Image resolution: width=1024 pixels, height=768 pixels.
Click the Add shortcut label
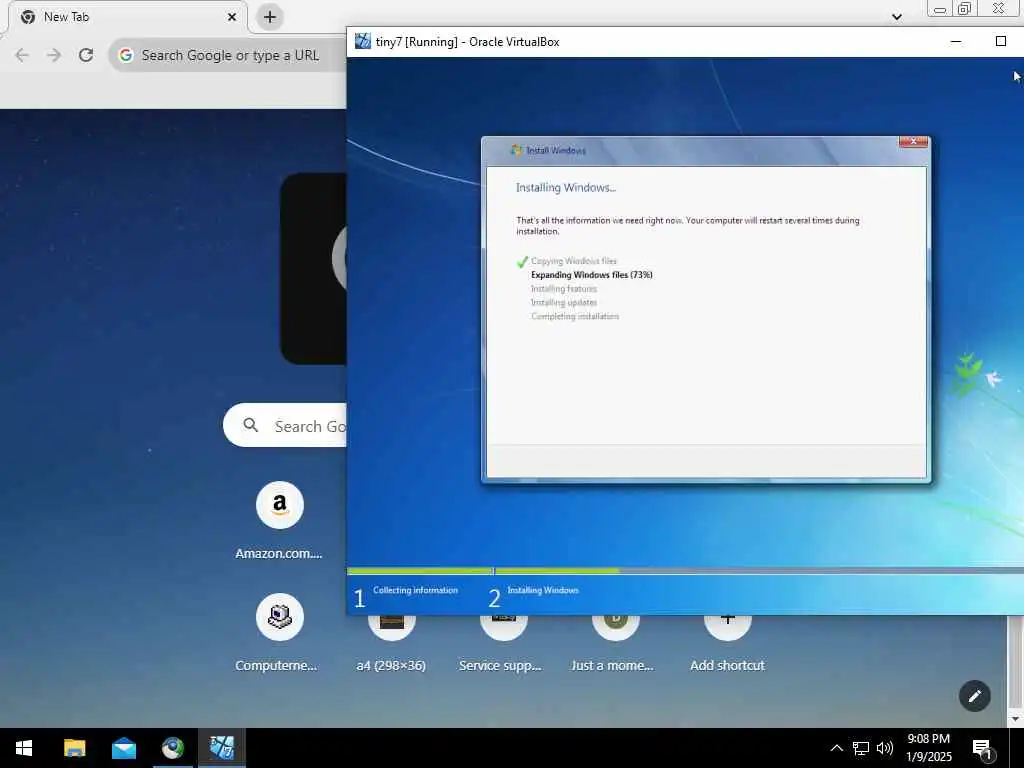pos(727,665)
